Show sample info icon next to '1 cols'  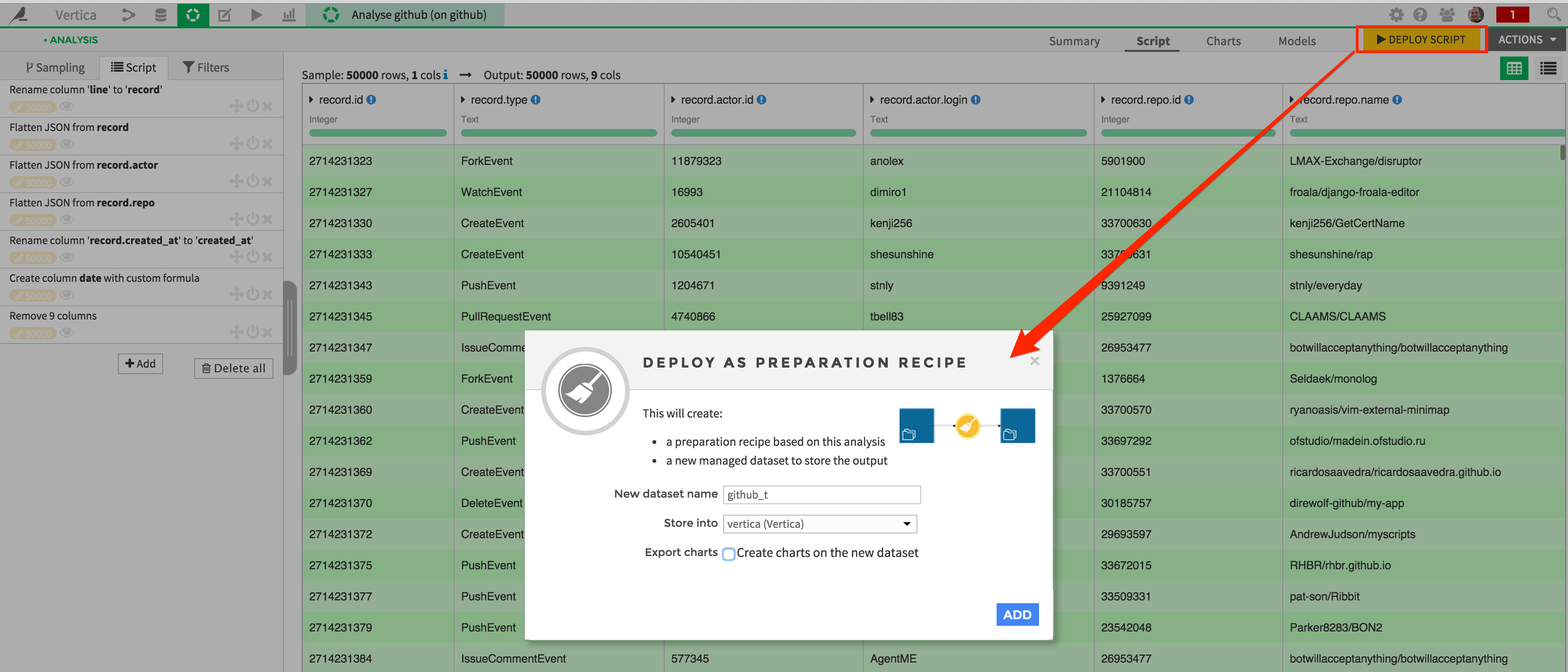(x=446, y=74)
